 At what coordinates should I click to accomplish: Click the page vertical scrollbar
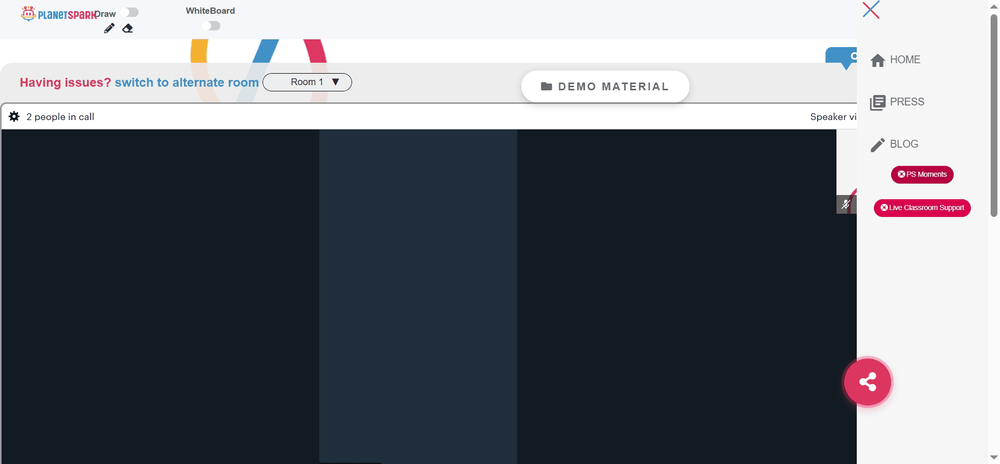point(994,115)
